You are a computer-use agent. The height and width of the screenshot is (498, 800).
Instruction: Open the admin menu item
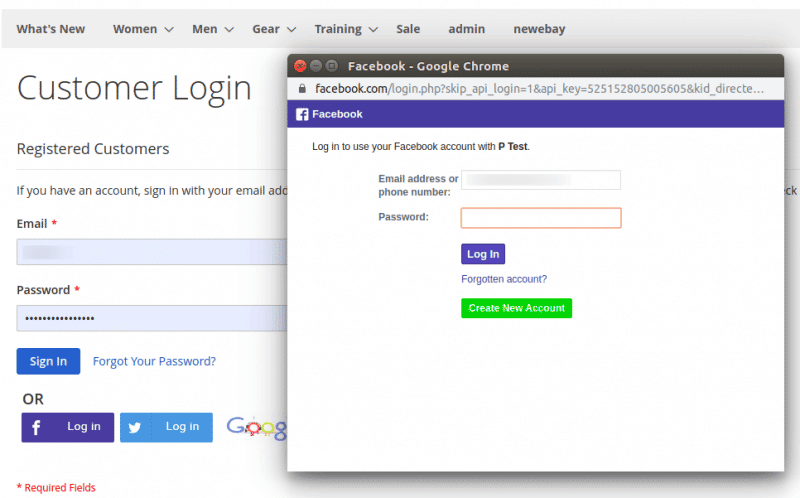click(466, 29)
